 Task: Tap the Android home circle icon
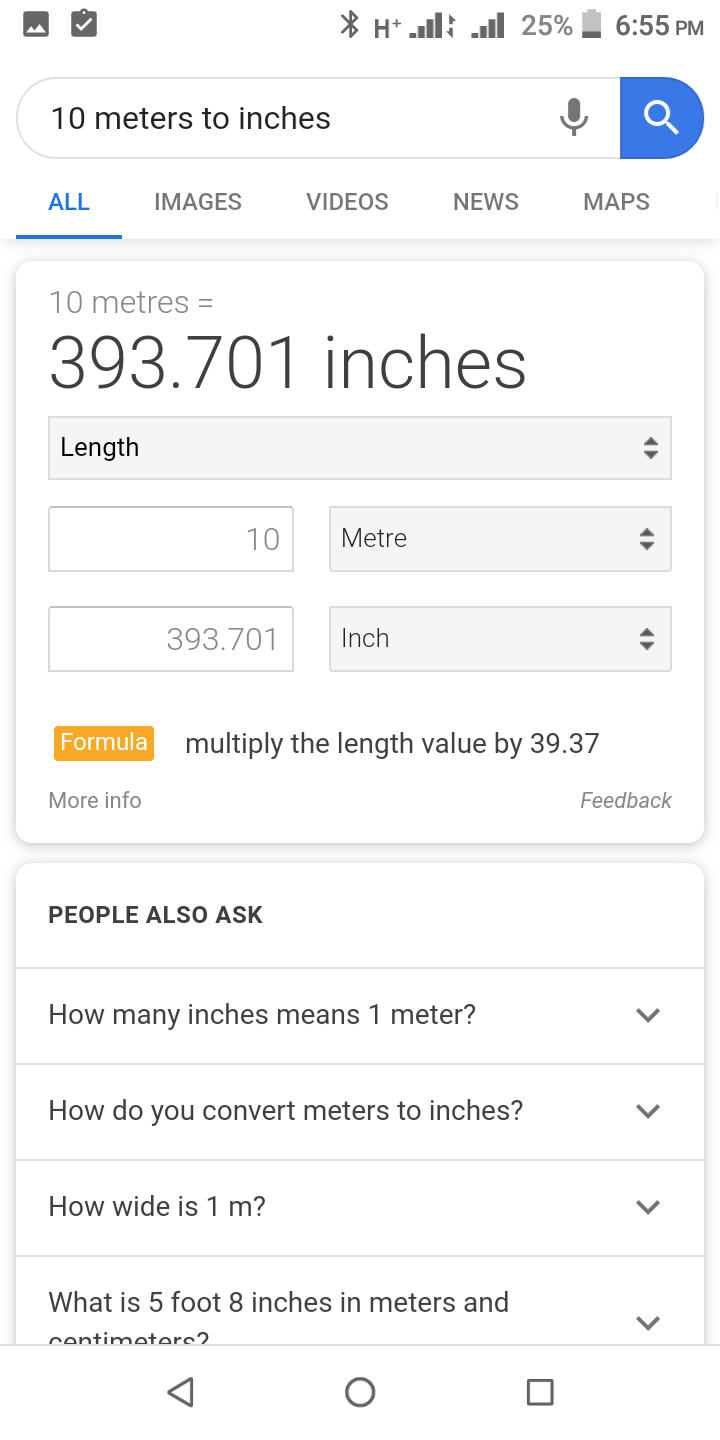[x=360, y=1392]
